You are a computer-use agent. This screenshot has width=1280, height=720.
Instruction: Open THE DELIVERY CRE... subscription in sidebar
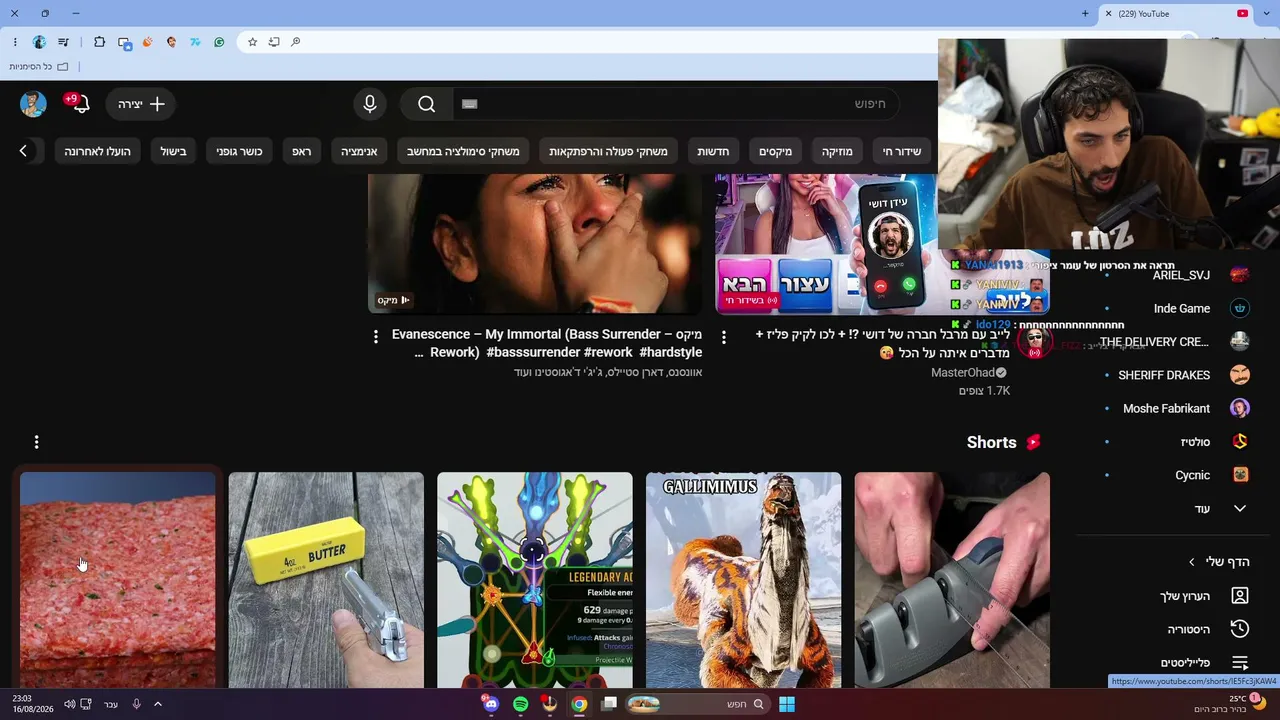(1176, 342)
